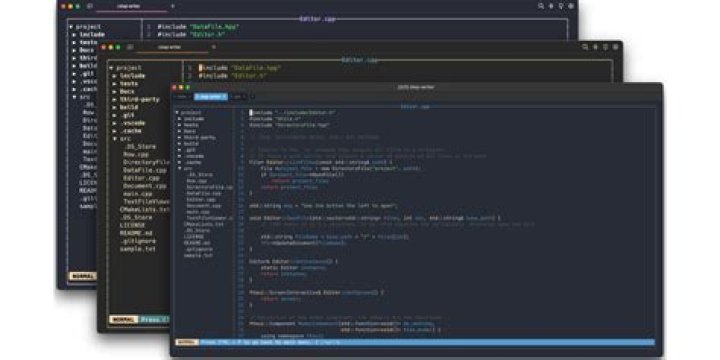Click line 2 #include Editor.h, middle window
Viewport: 720px width, 360px height.
tap(233, 76)
